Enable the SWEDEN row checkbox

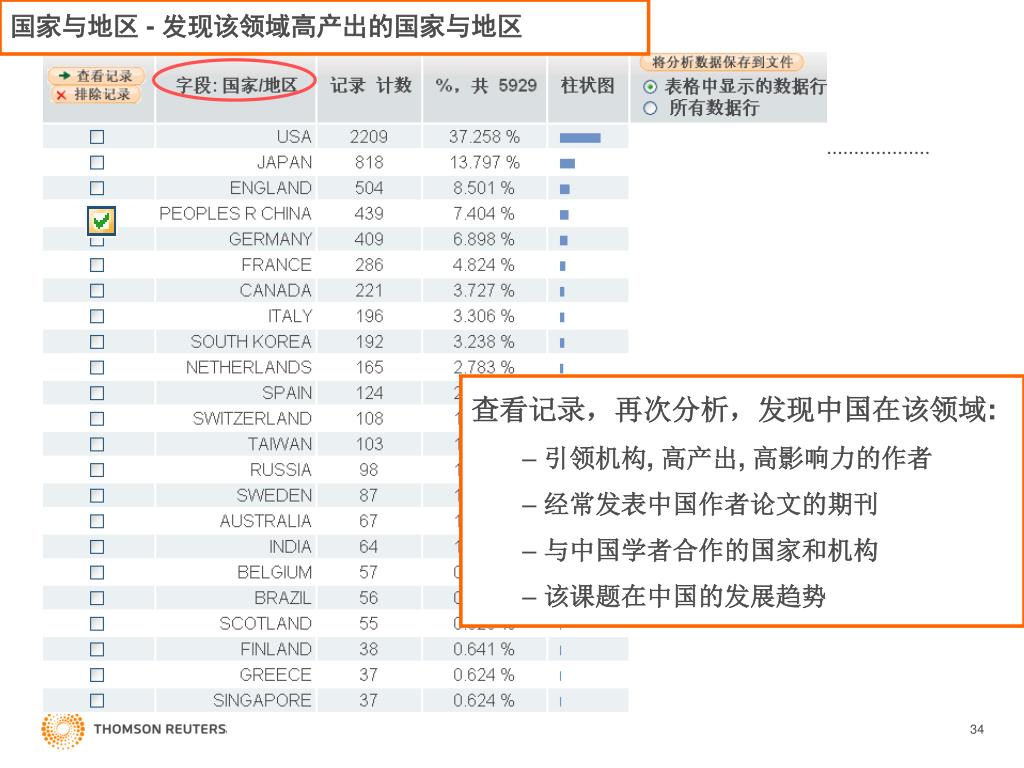click(97, 496)
